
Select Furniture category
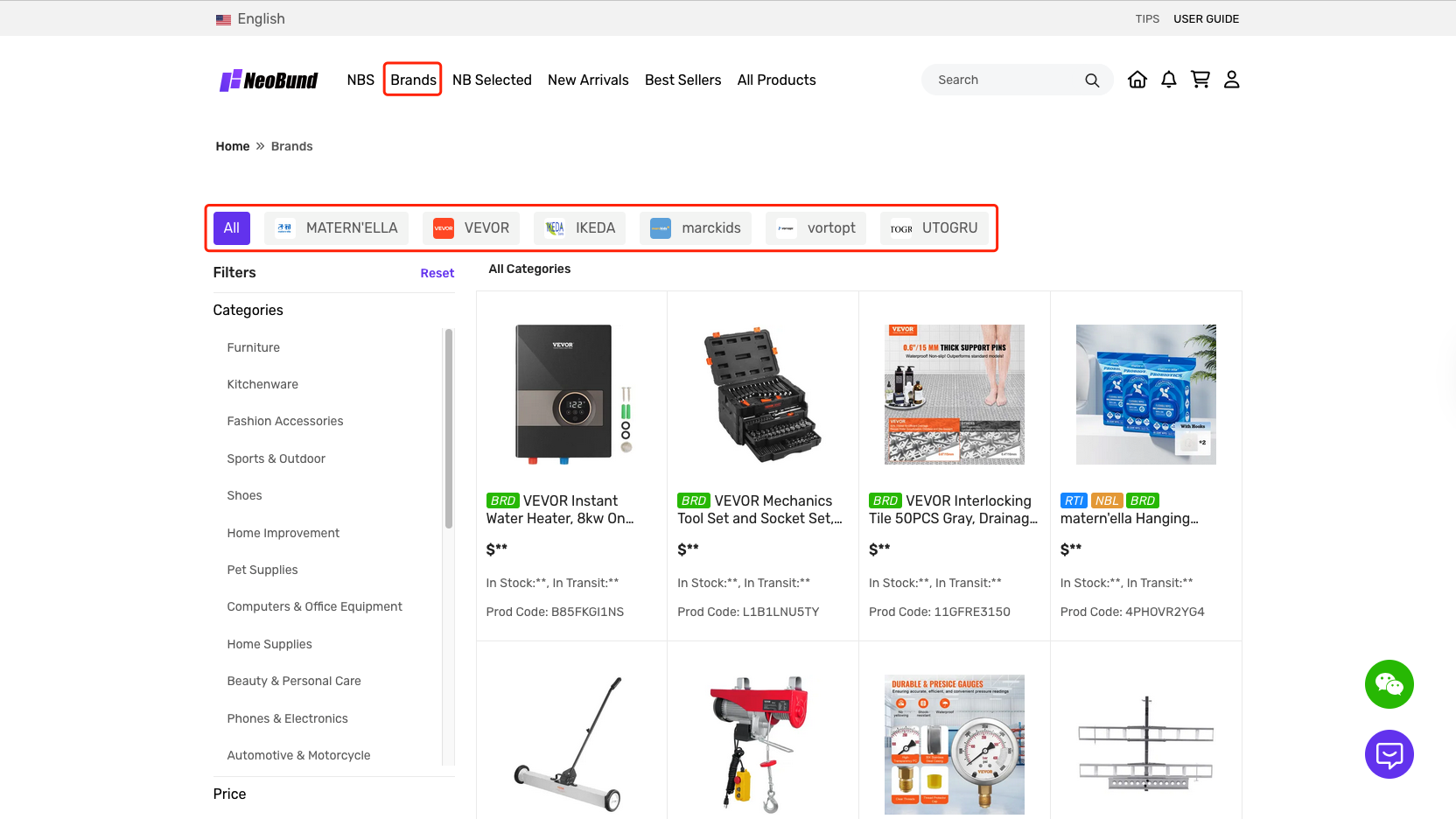254,347
